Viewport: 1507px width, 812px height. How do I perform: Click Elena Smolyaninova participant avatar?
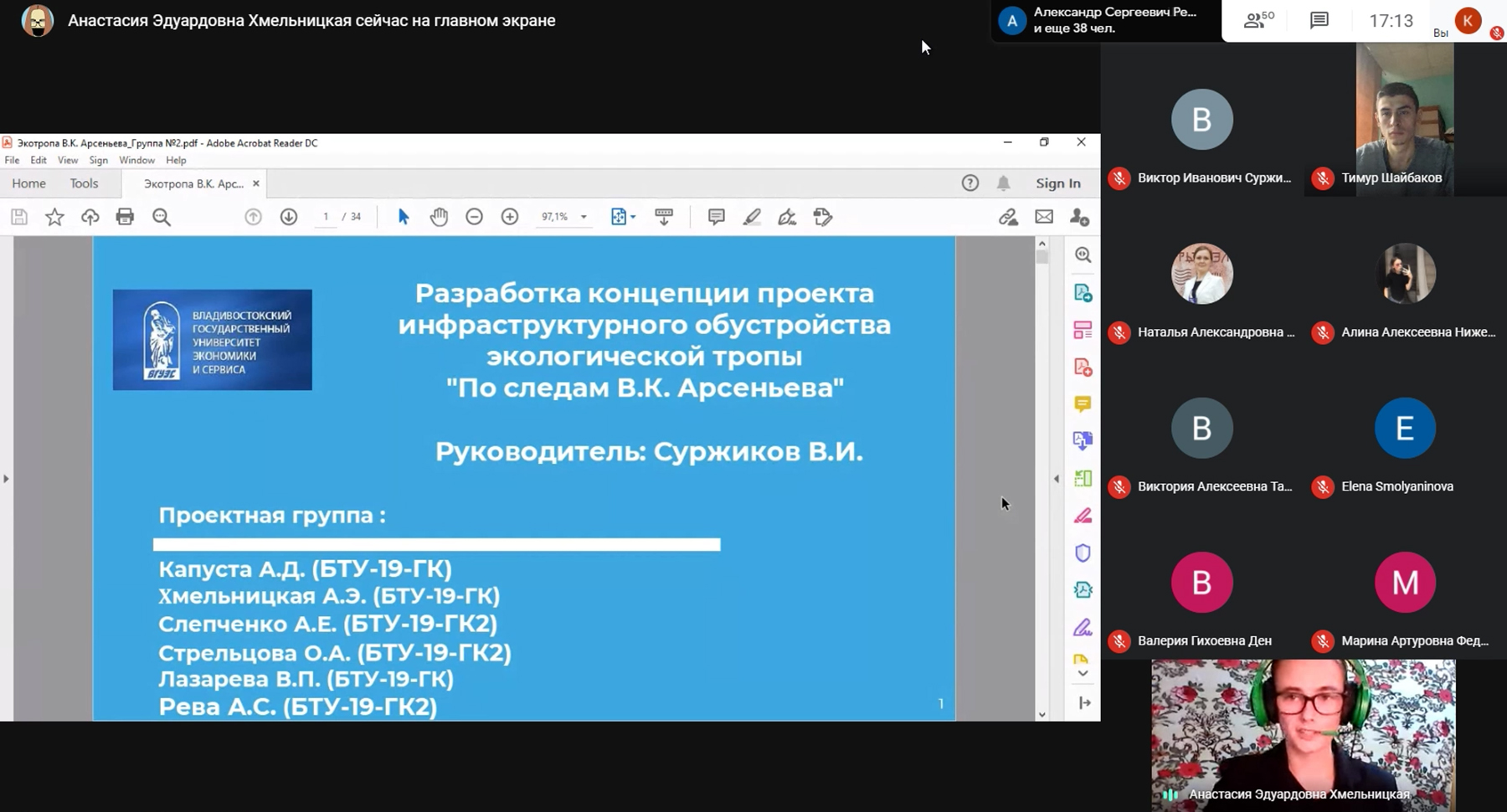click(1405, 428)
